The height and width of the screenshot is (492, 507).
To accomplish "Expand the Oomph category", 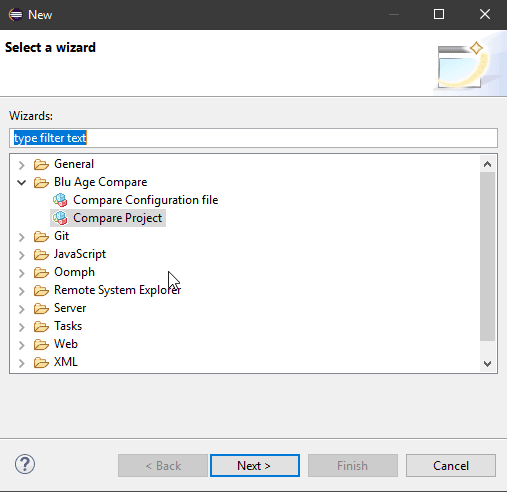I will [x=22, y=273].
